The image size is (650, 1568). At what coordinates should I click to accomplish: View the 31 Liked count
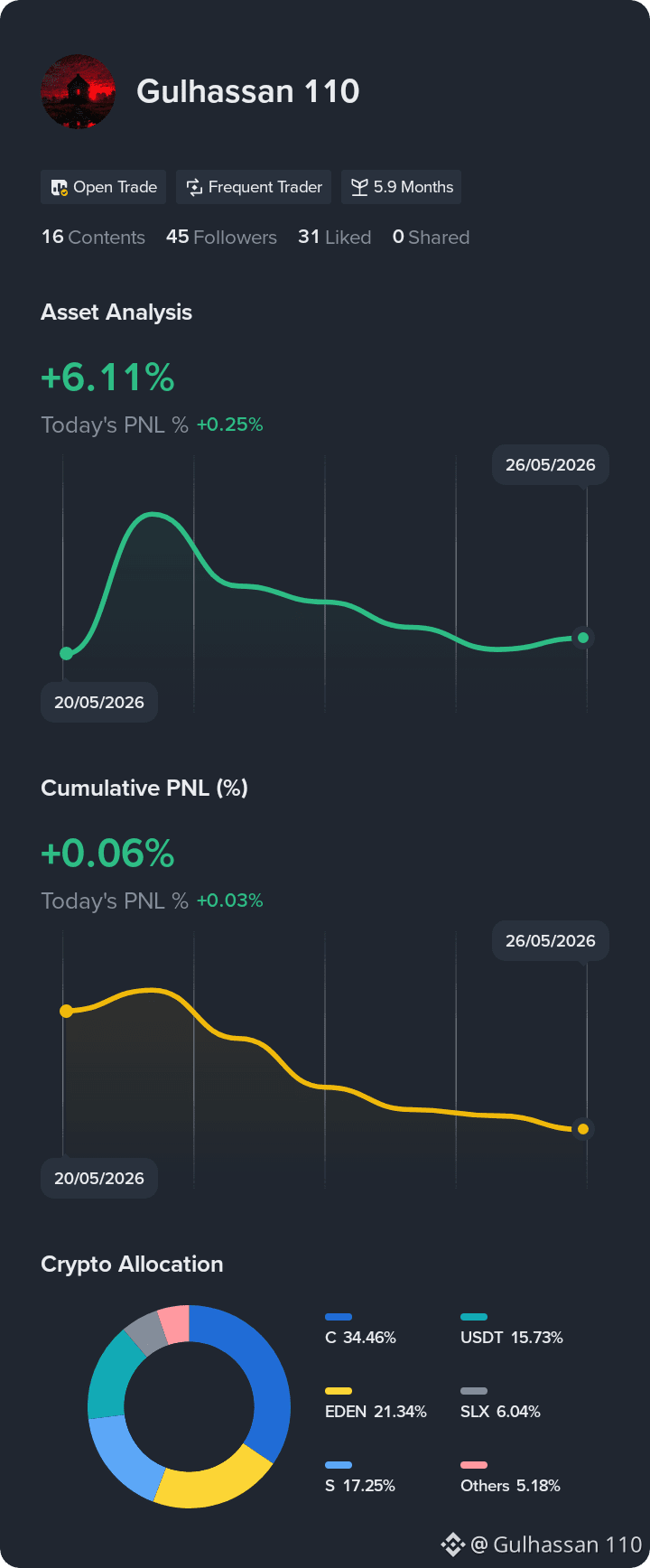335,237
